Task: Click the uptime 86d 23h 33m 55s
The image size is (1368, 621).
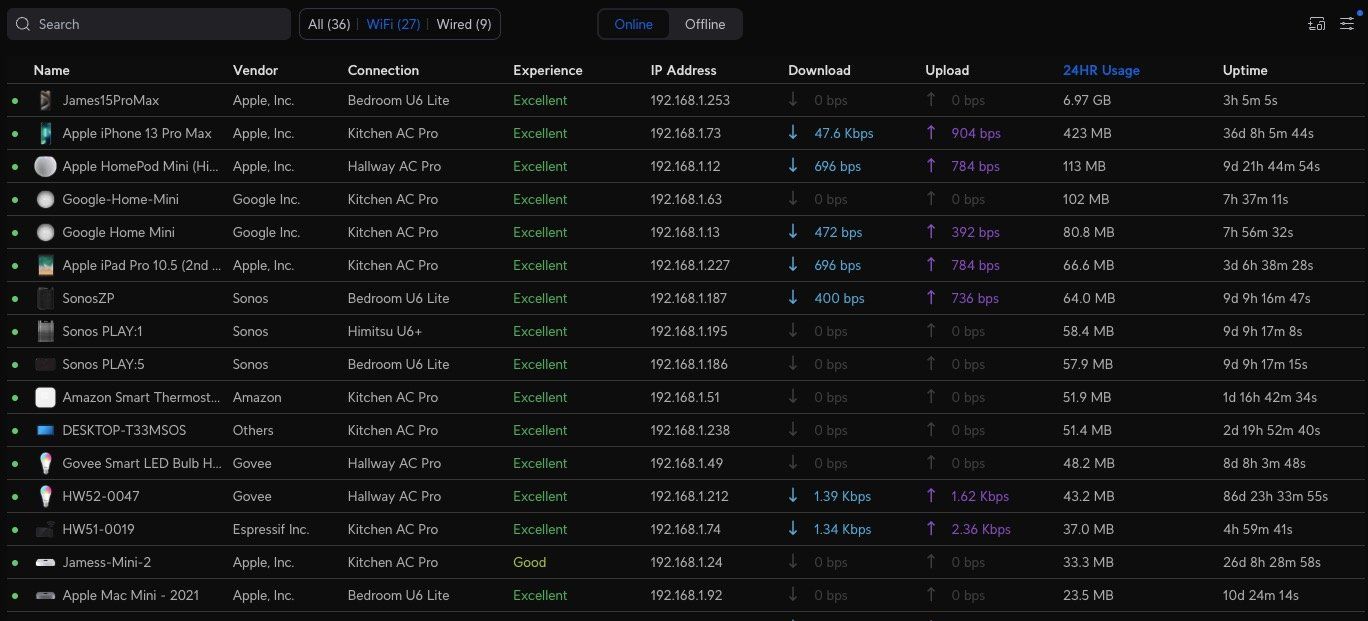Action: [1275, 496]
